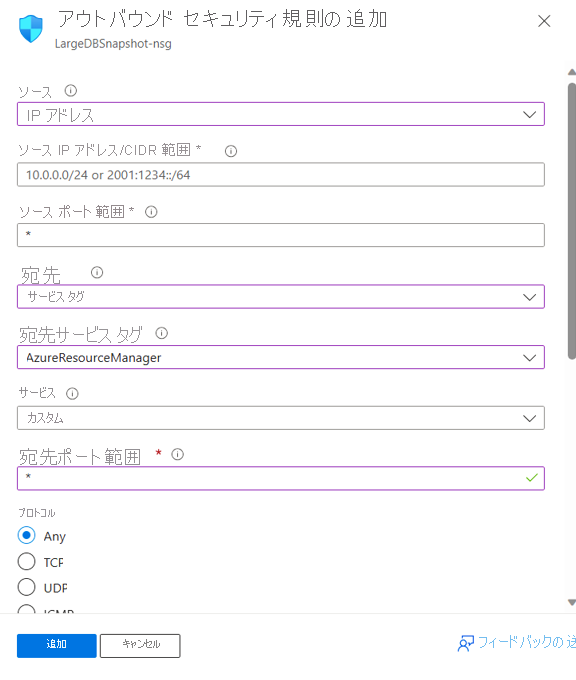Select the TCP protocol radio button

tap(26, 561)
